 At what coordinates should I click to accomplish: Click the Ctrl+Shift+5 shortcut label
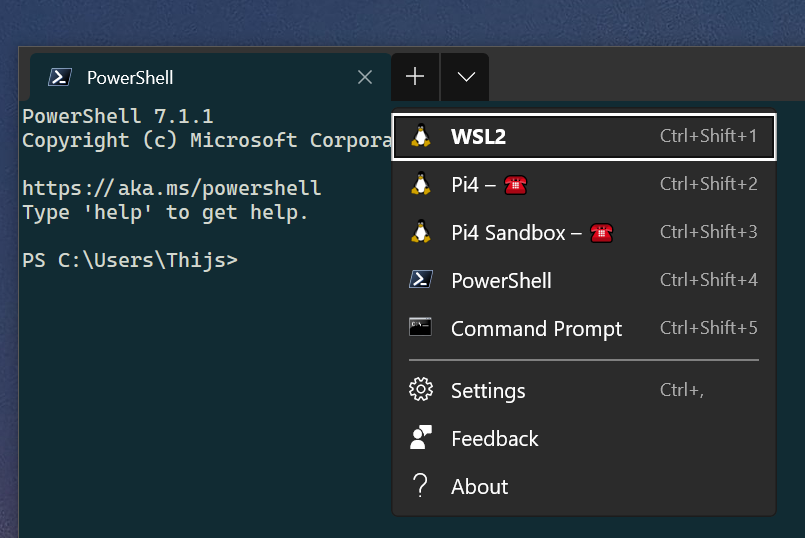708,328
